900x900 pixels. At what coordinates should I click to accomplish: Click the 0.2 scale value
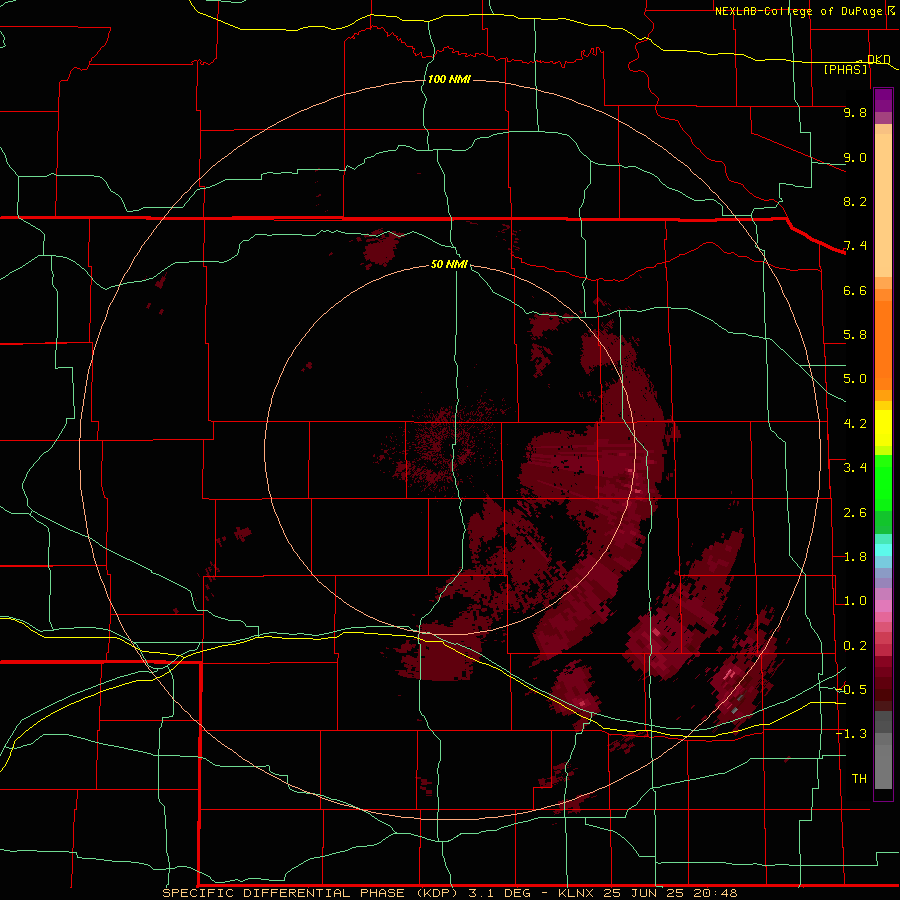855,646
